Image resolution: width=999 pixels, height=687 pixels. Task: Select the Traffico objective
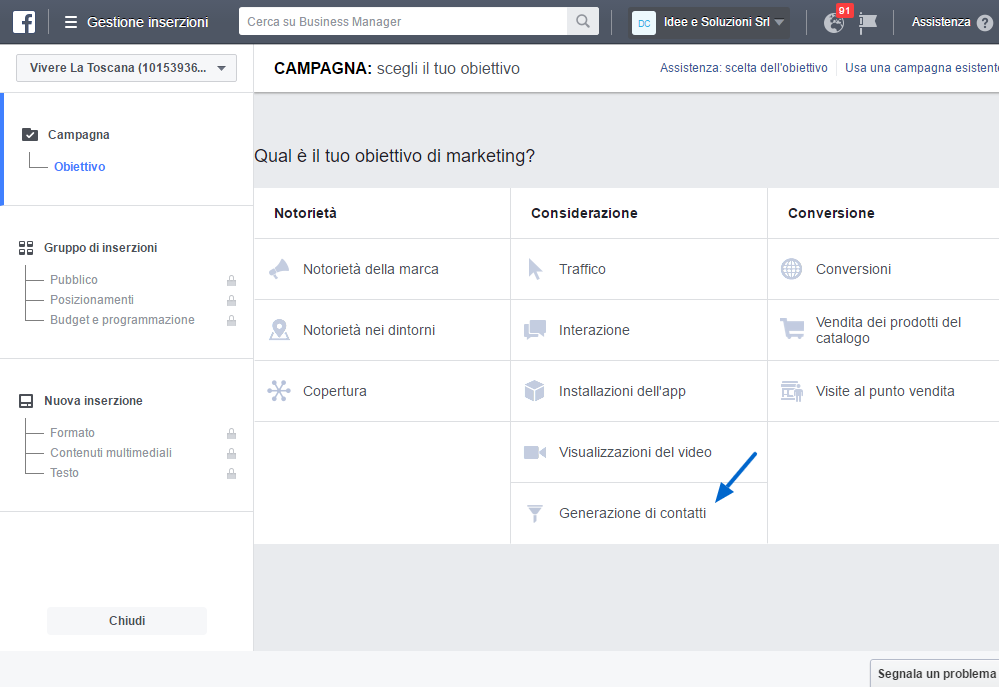pos(638,269)
